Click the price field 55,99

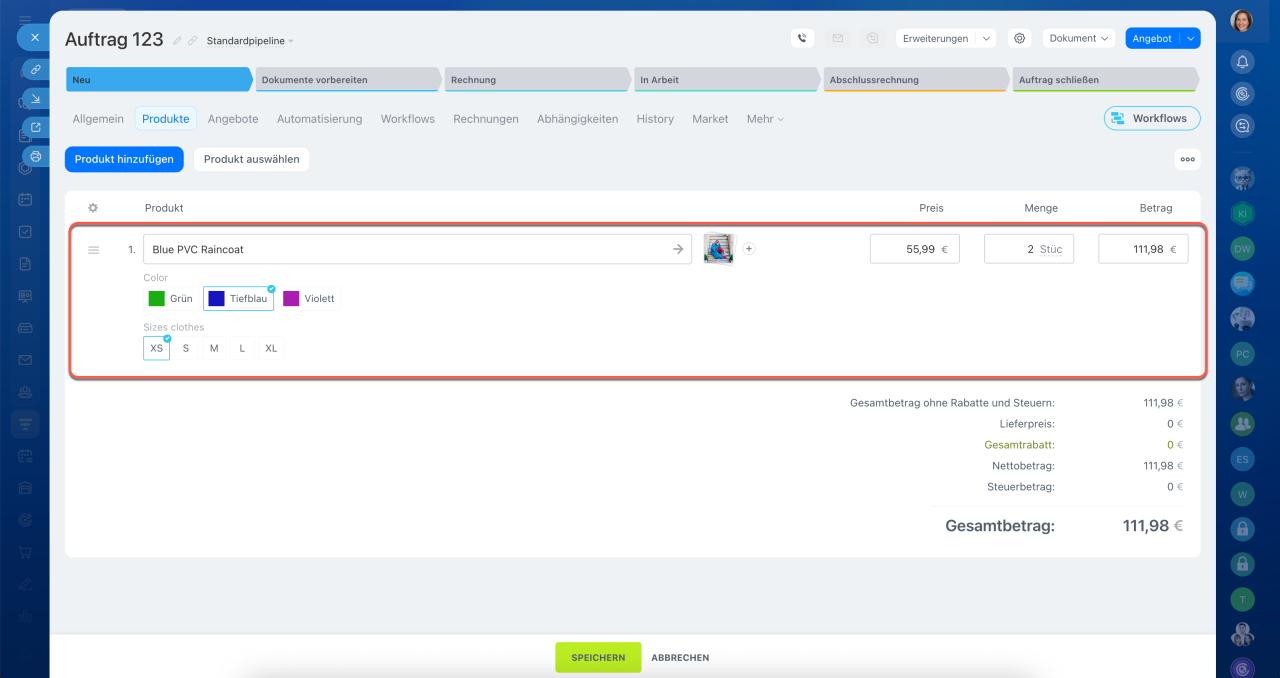pos(914,249)
